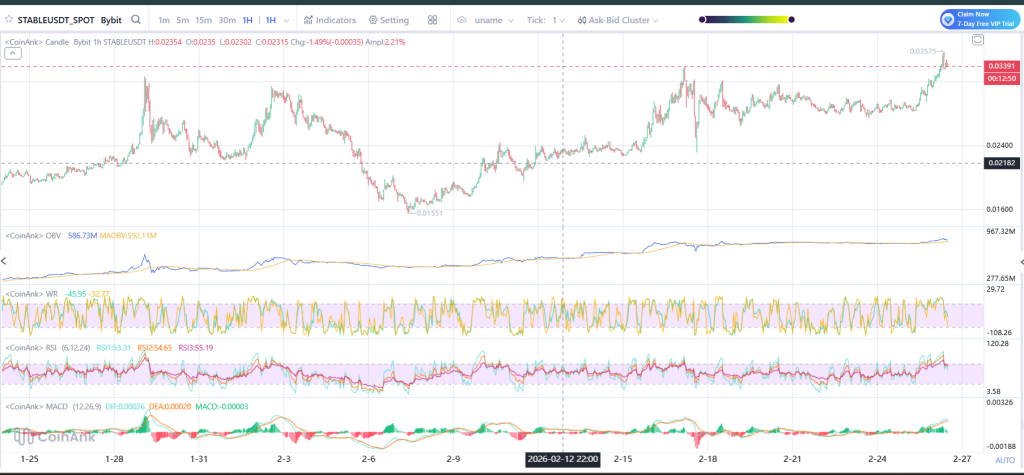Click the cloud save icon beside uname

click(463, 19)
